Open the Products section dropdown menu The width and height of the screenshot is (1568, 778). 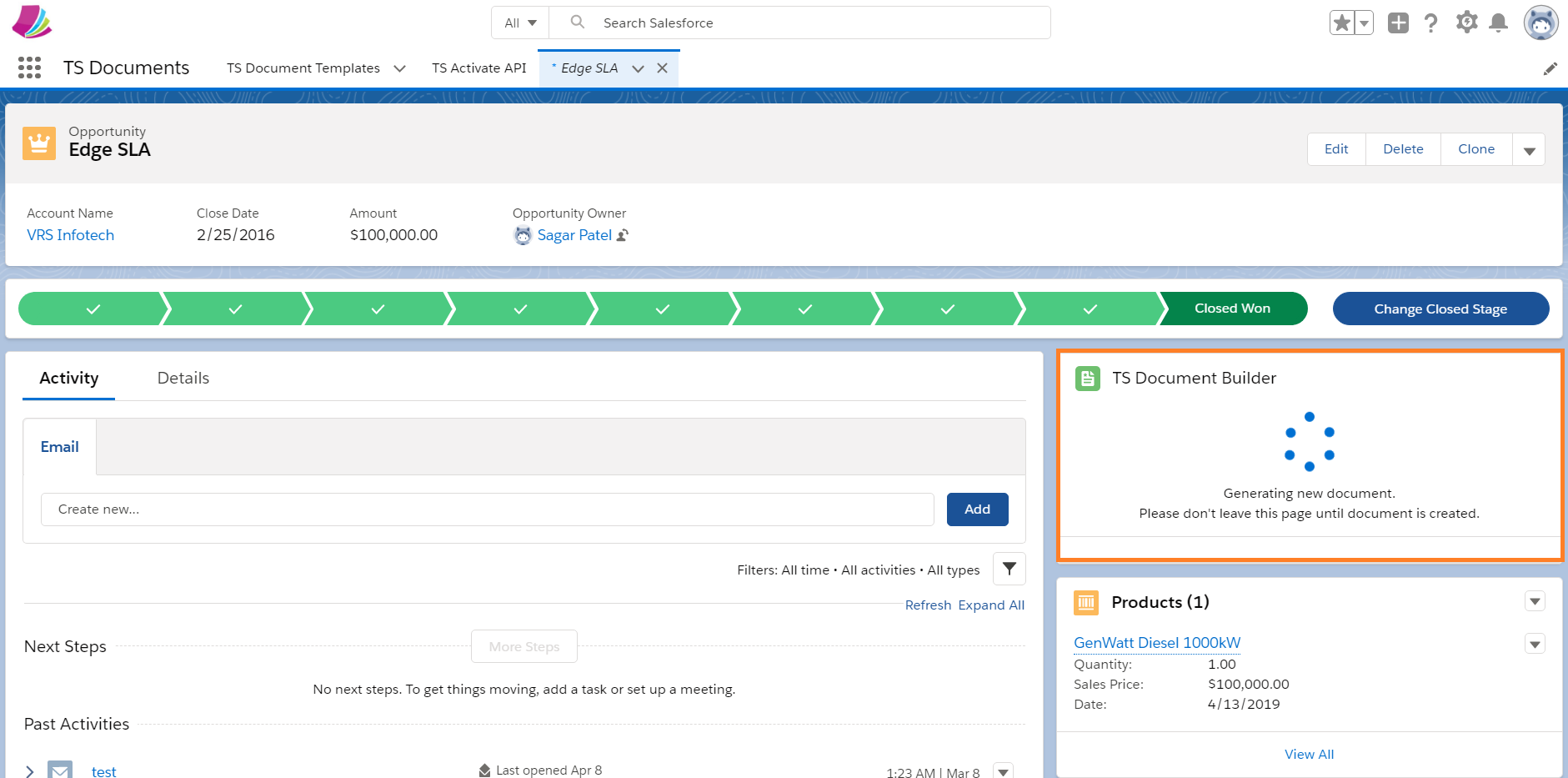point(1535,601)
